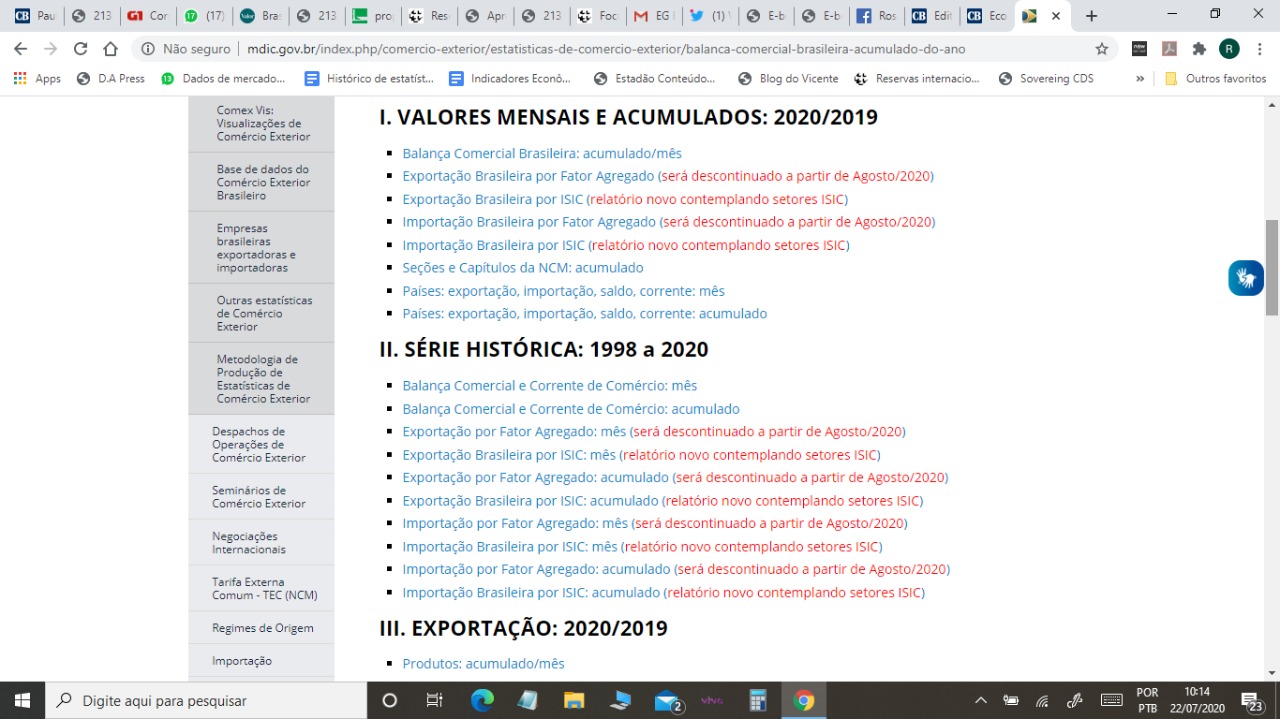Click the page vertical scrollbar thumb
The image size is (1280, 719).
pos(1272,268)
